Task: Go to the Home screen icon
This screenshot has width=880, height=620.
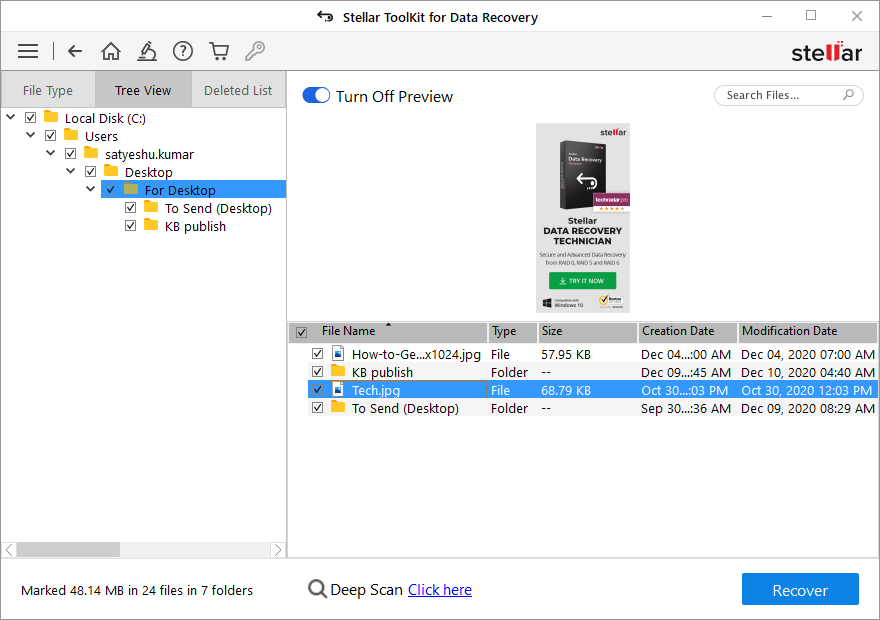Action: tap(111, 51)
